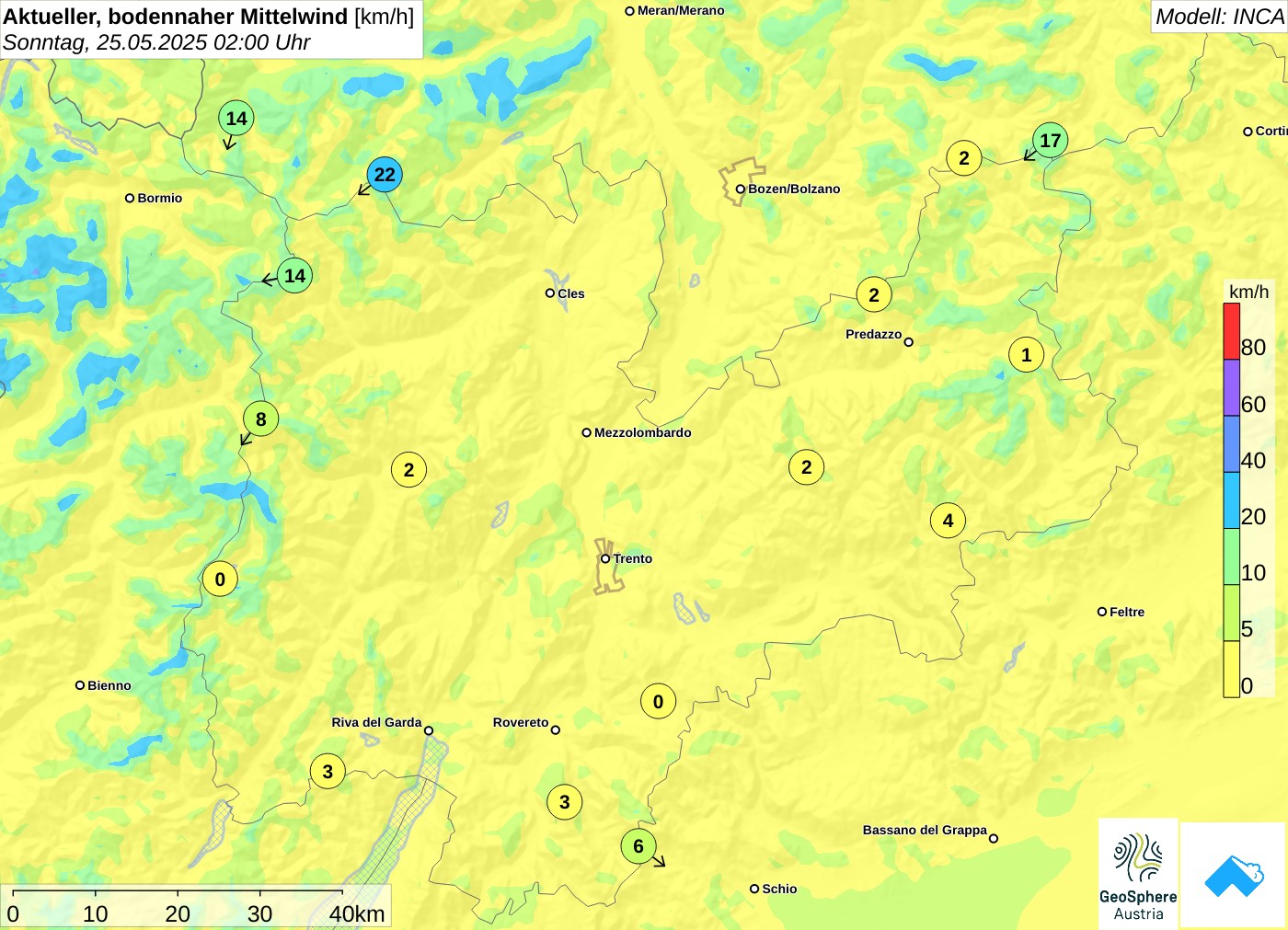Click the 'Predazzo' town label
Image resolution: width=1288 pixels, height=930 pixels.
point(873,334)
